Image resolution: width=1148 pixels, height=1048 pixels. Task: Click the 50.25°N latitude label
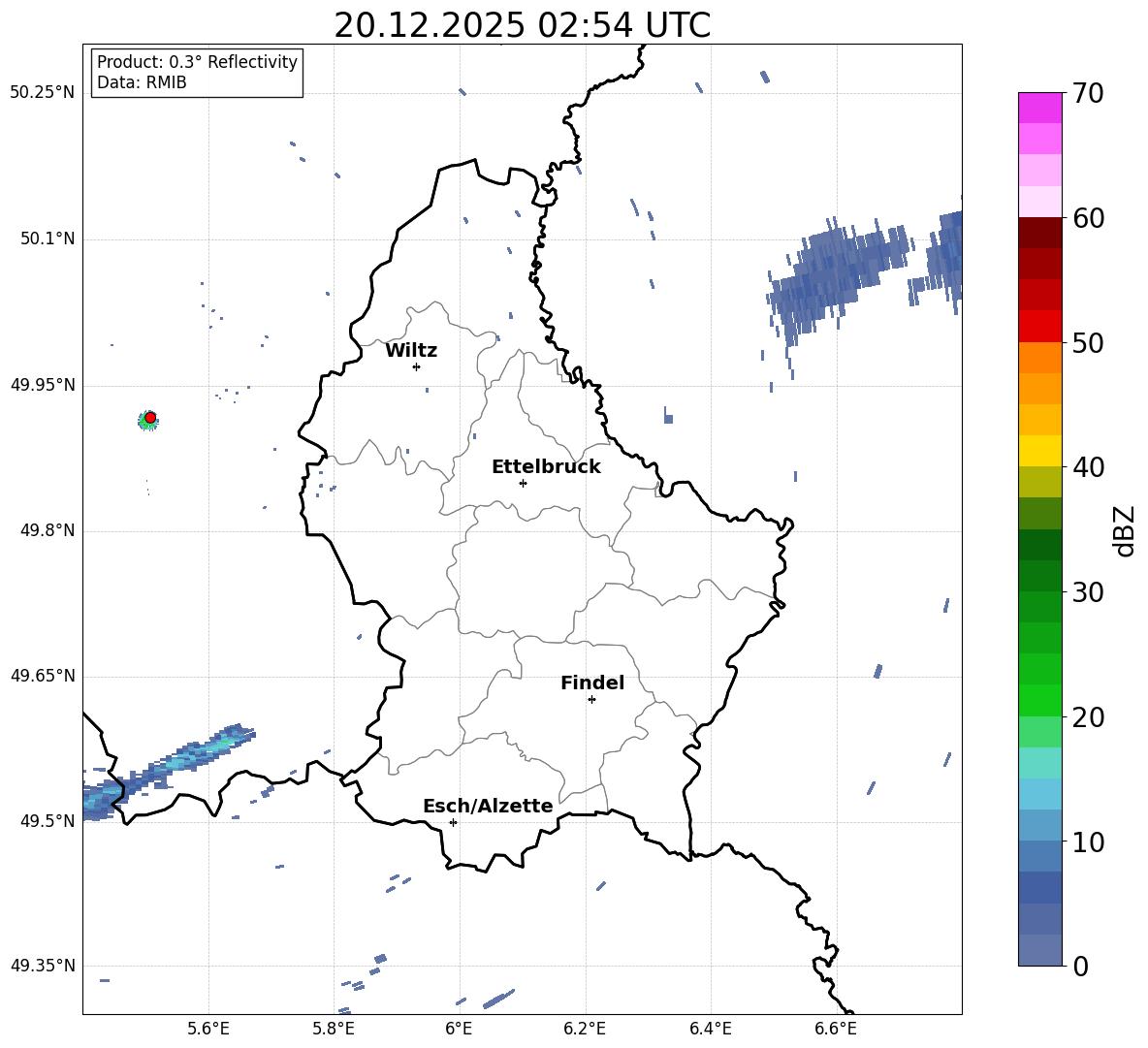pos(43,93)
